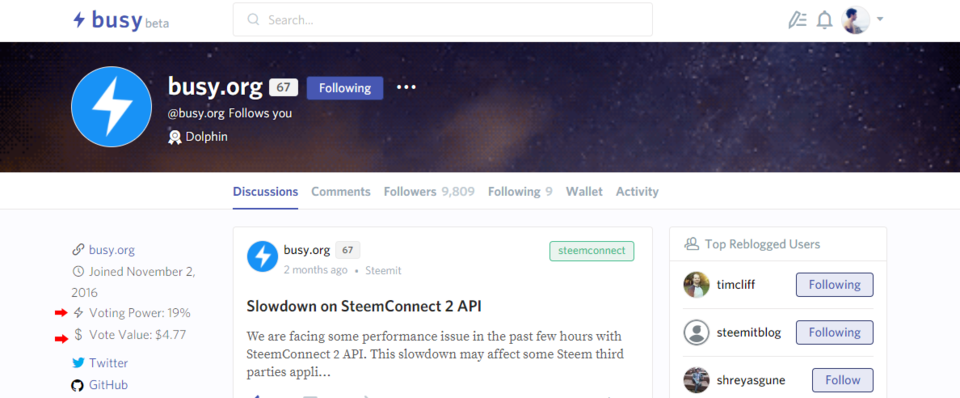The width and height of the screenshot is (960, 398).
Task: Click the Dolphin badge icon
Action: tap(174, 137)
